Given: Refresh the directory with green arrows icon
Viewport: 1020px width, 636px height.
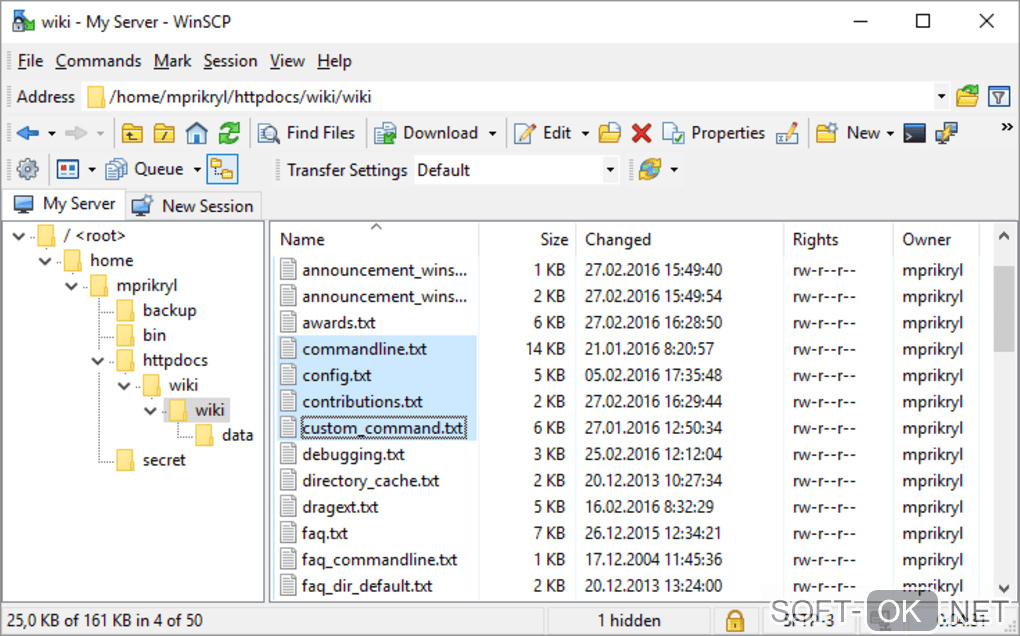Looking at the screenshot, I should (x=229, y=133).
